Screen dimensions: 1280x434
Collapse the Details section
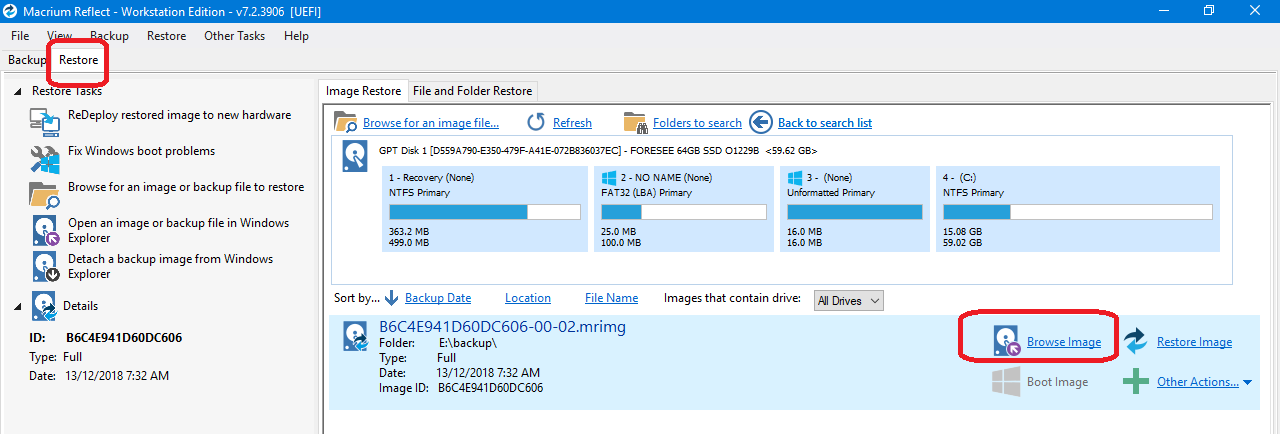[x=17, y=306]
